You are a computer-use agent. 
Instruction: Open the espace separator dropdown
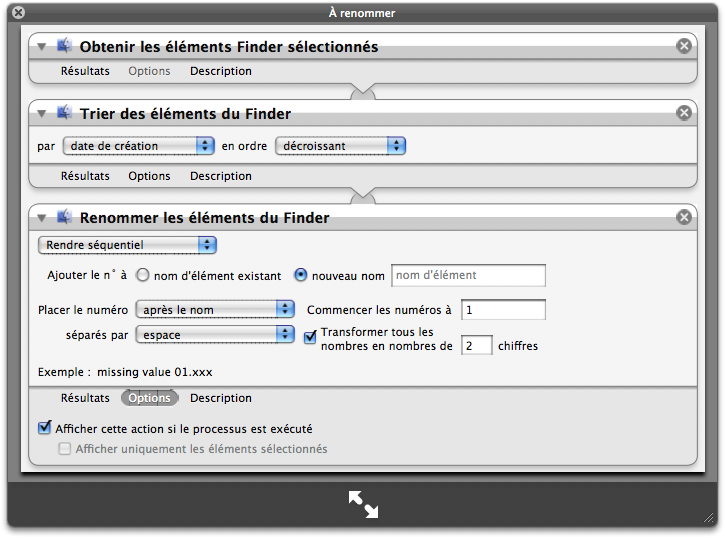click(x=215, y=335)
